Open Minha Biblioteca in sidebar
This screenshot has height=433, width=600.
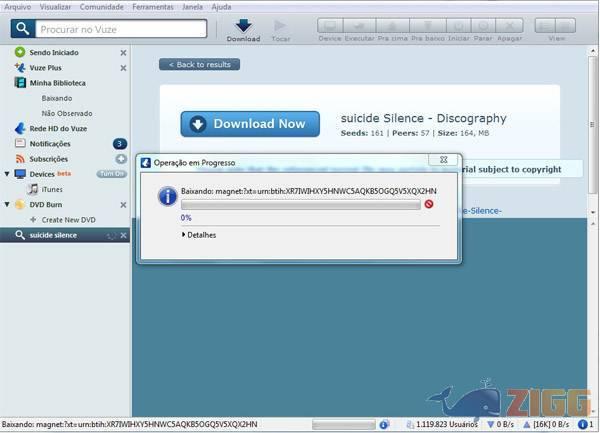point(58,83)
